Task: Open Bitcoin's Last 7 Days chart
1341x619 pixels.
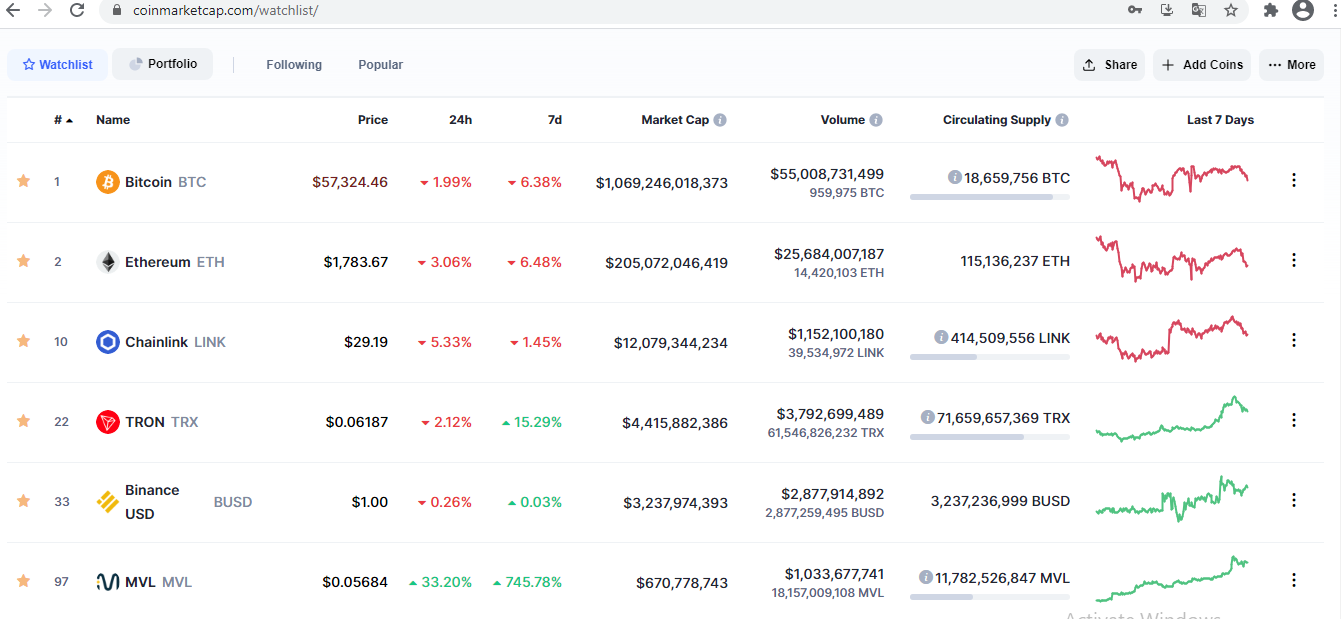Action: point(1172,178)
